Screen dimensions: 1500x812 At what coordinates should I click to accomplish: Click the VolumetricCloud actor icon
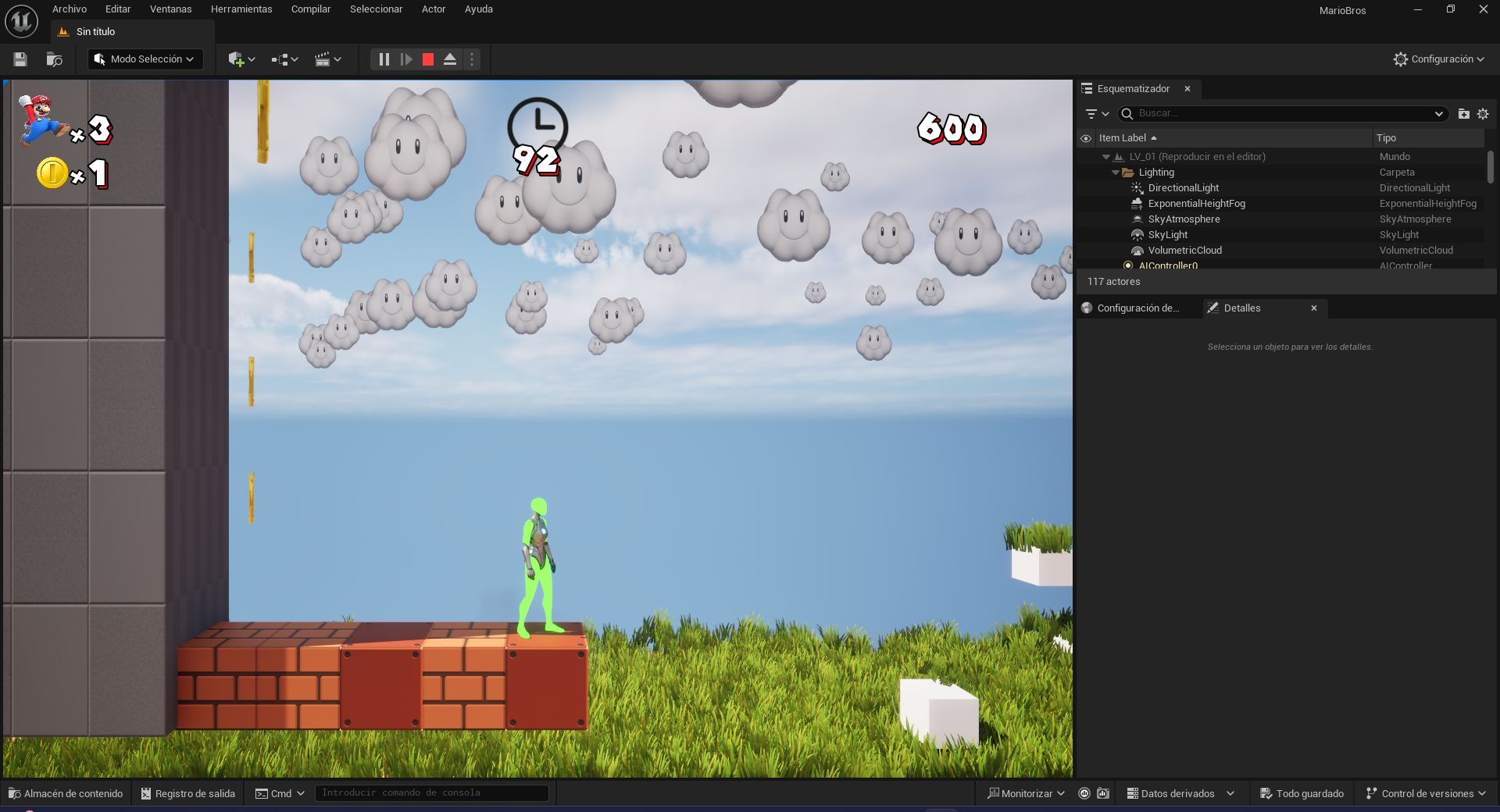(x=1137, y=251)
